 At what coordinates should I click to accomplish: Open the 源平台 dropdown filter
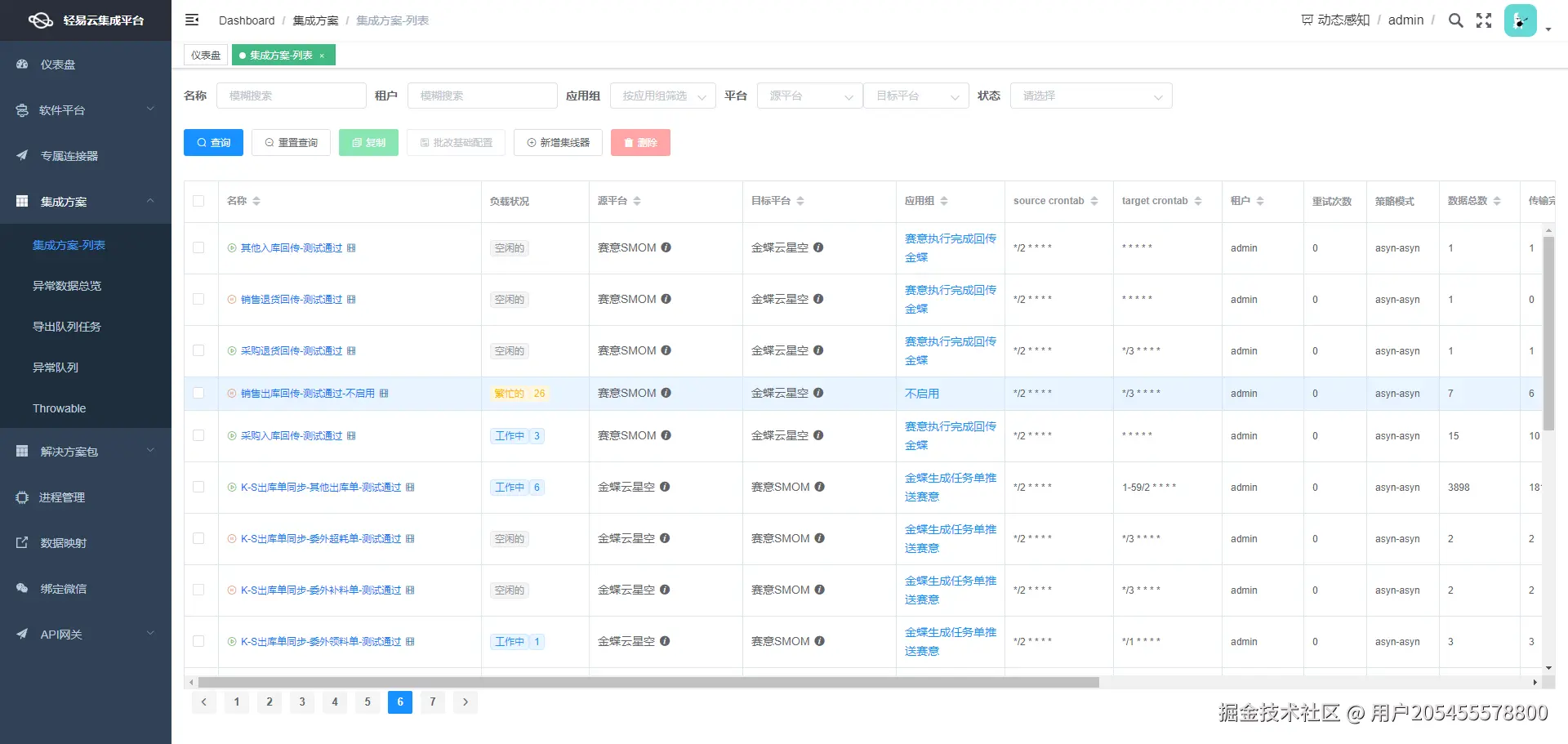tap(808, 96)
